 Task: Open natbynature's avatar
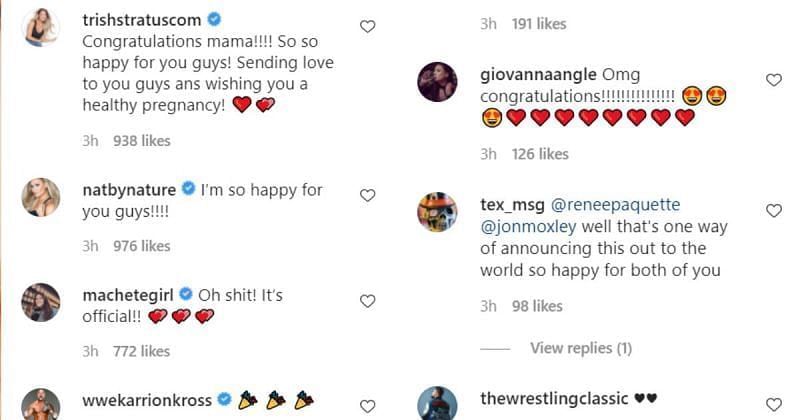tap(41, 196)
